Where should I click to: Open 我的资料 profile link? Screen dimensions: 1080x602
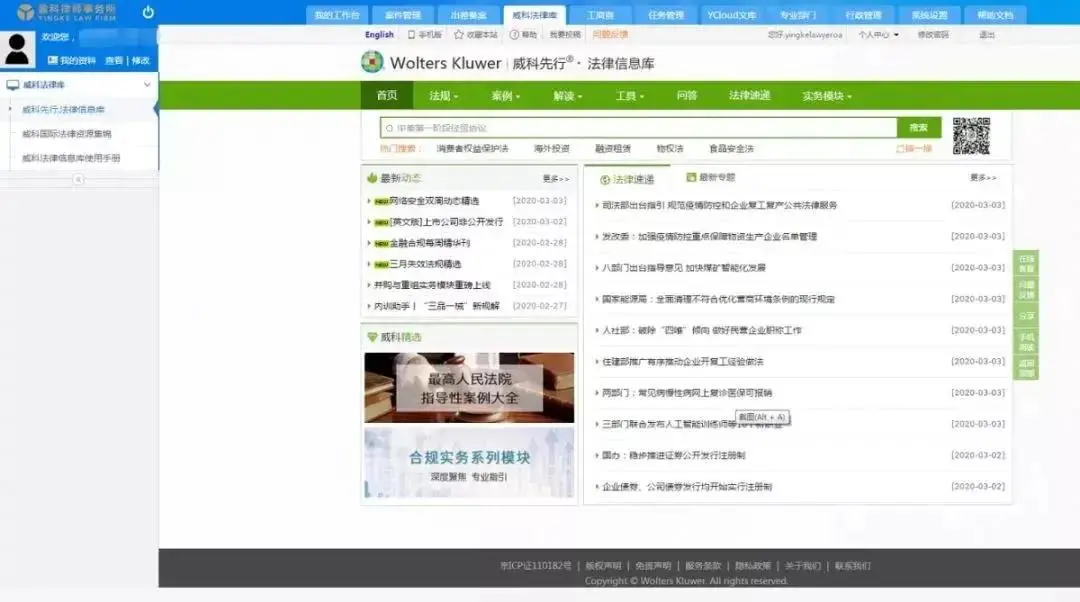pos(72,61)
